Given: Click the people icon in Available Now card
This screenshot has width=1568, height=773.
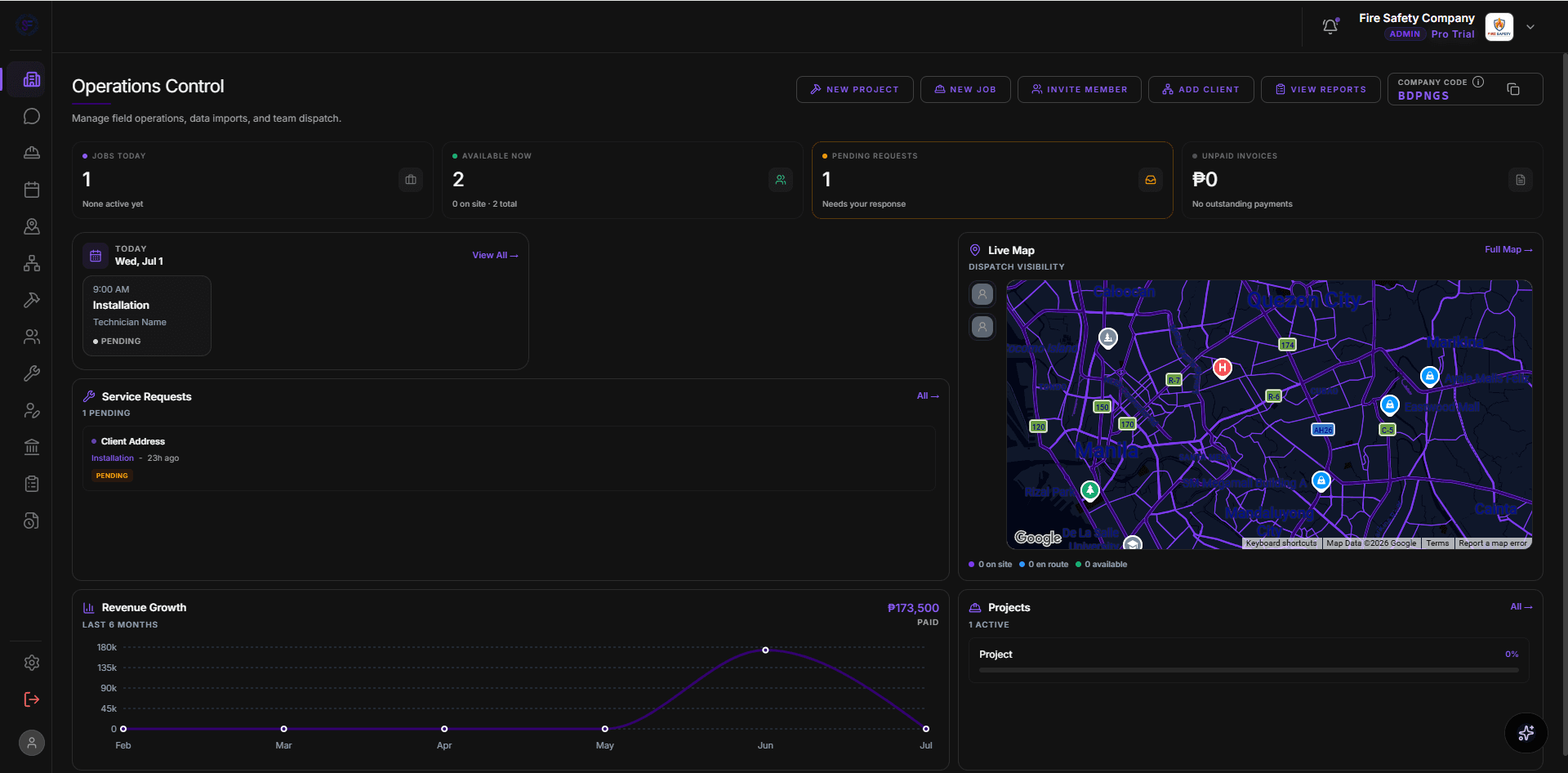Looking at the screenshot, I should tap(781, 180).
